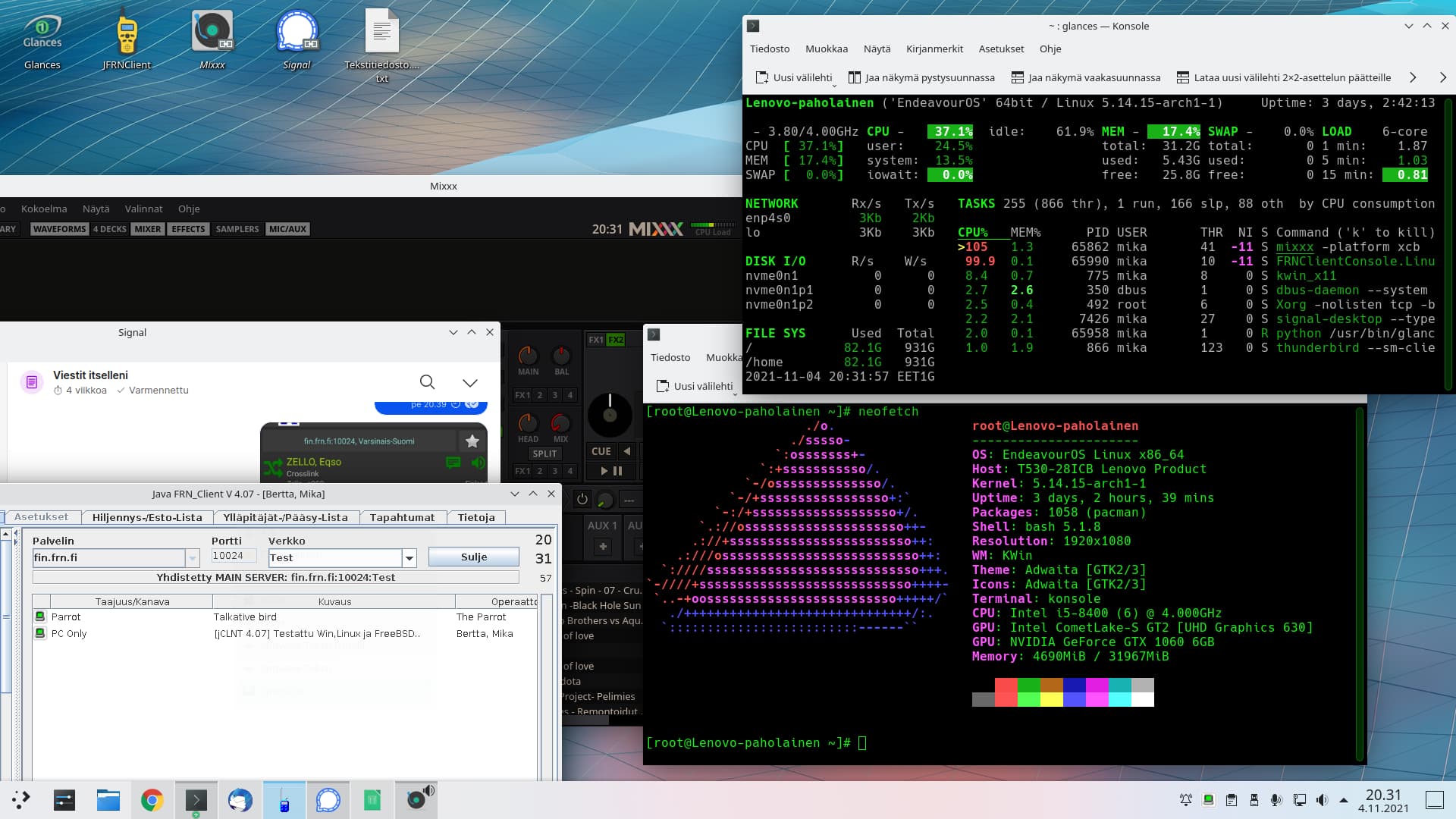Open the Verkko dropdown showing Test

coord(409,557)
